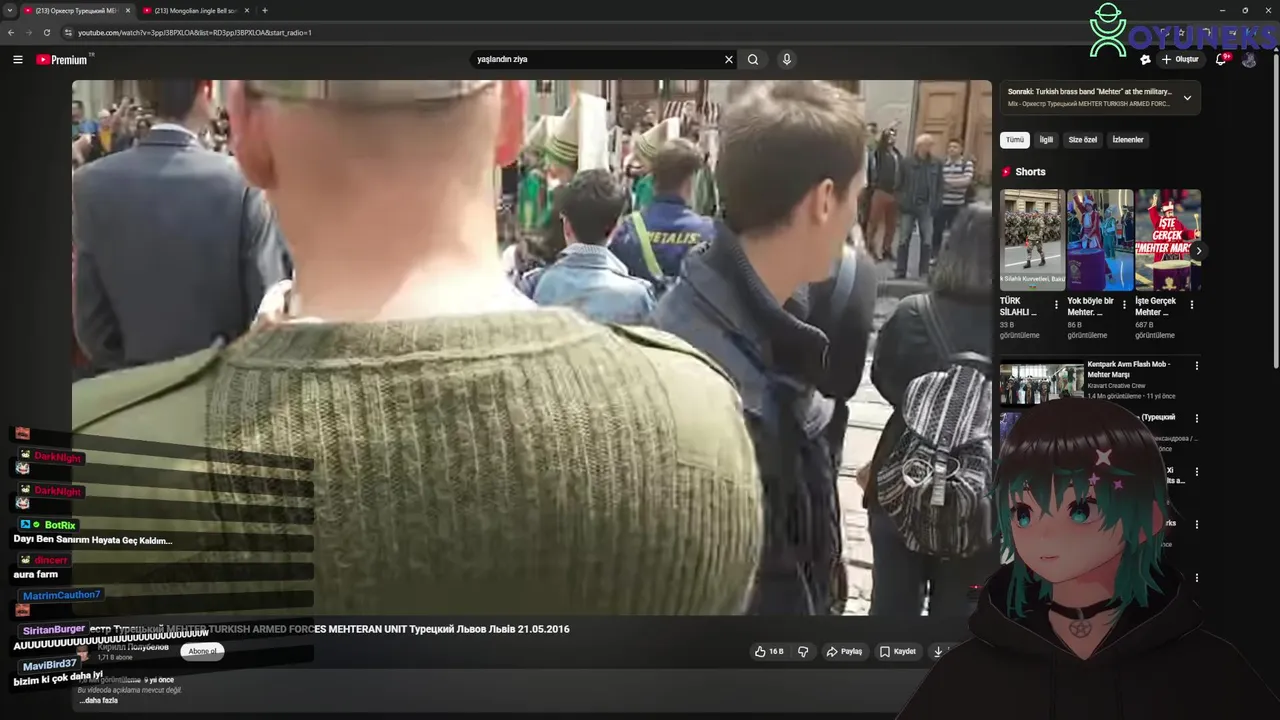This screenshot has width=1280, height=720.
Task: Expand the Sonraki mix playlist panel
Action: tap(1187, 98)
